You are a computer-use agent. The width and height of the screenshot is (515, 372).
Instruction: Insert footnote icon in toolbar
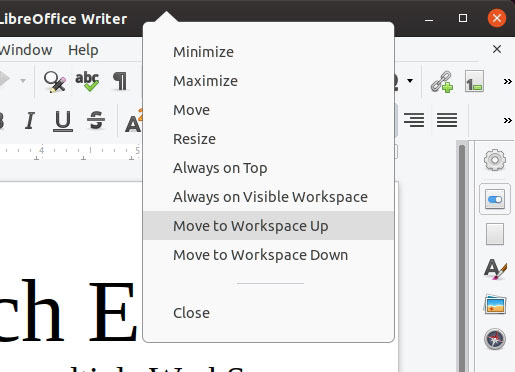[474, 81]
